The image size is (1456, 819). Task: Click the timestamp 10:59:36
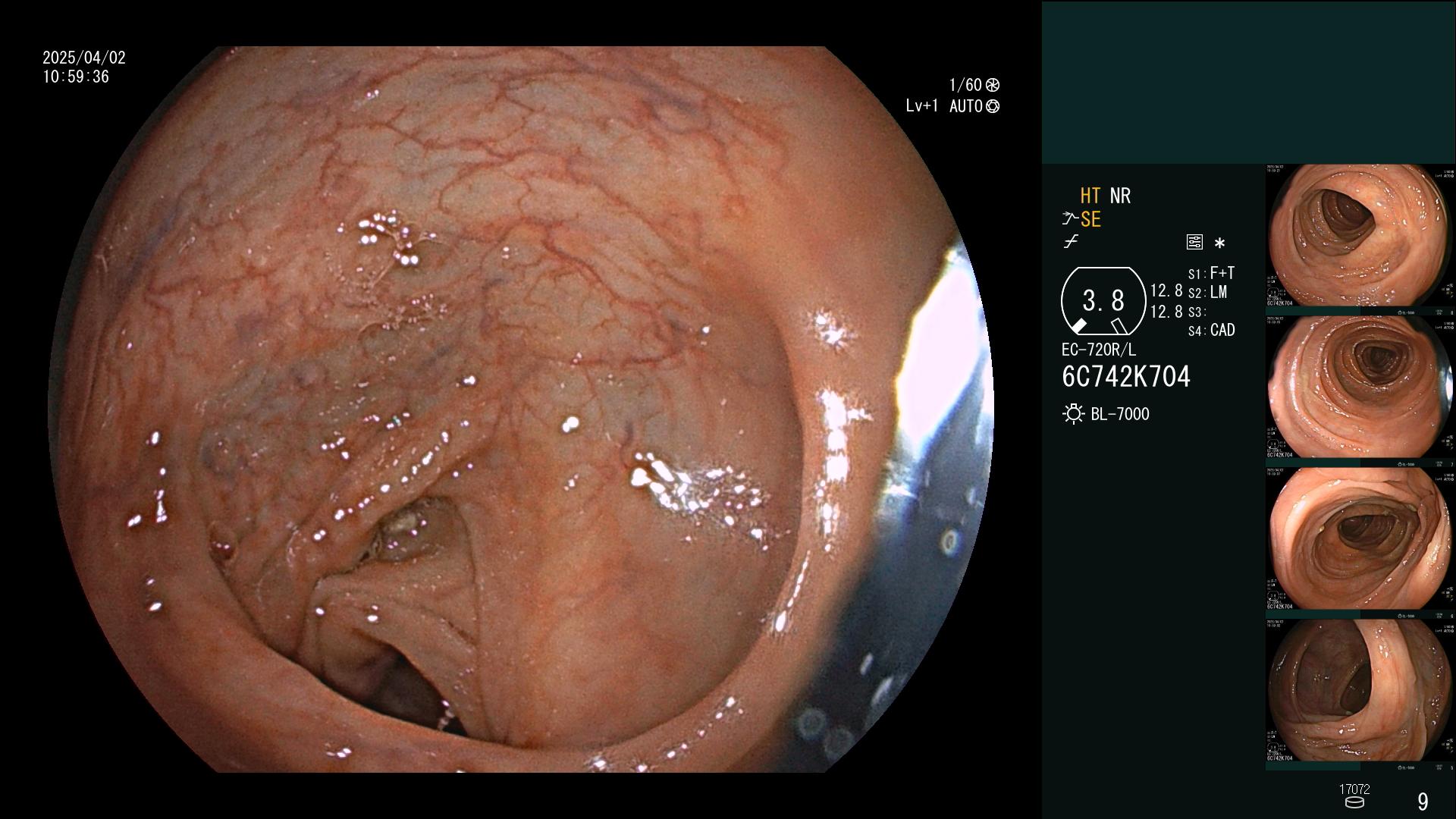(x=76, y=77)
